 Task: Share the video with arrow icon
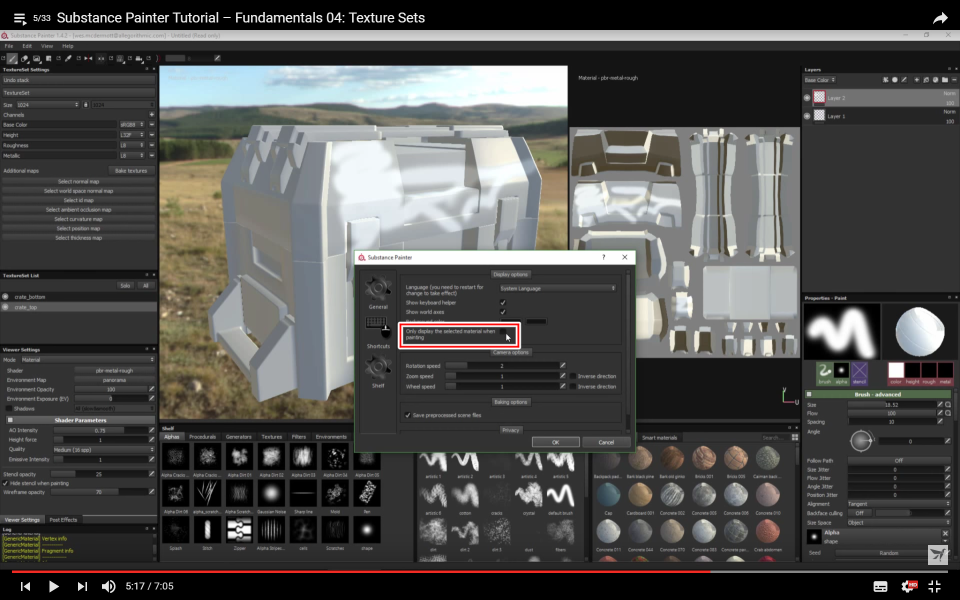940,18
